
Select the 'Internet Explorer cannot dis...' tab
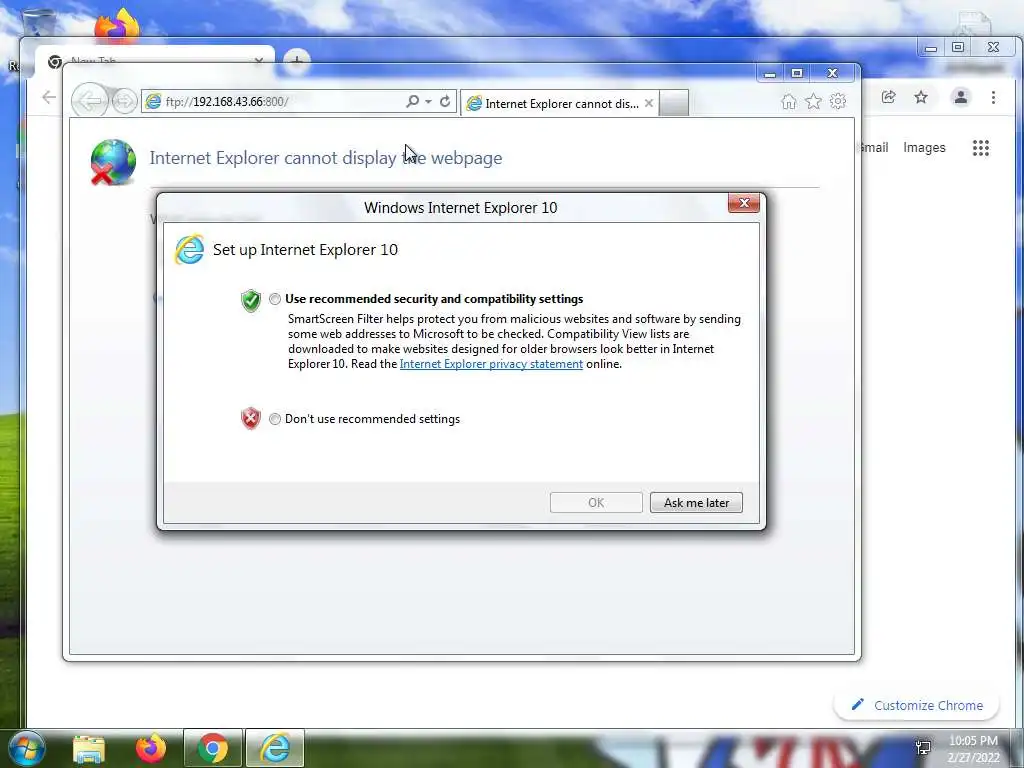pyautogui.click(x=558, y=103)
